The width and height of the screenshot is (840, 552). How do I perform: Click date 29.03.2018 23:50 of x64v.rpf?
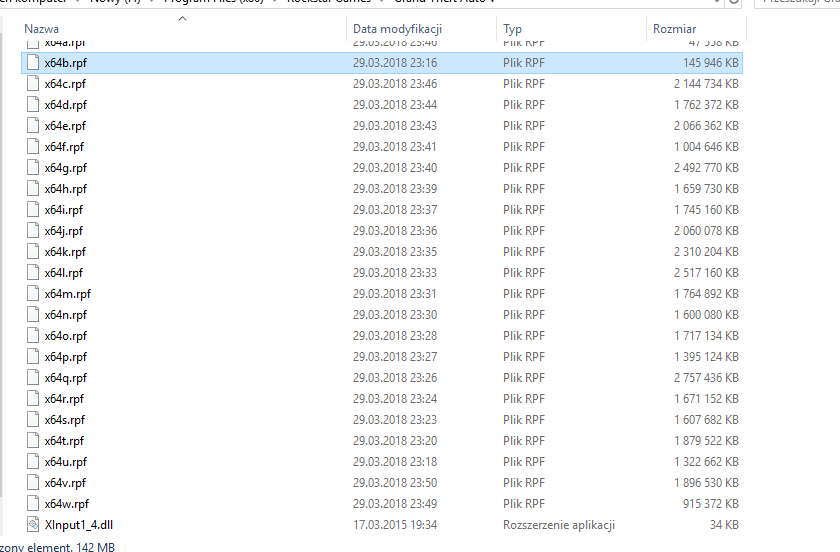[395, 482]
